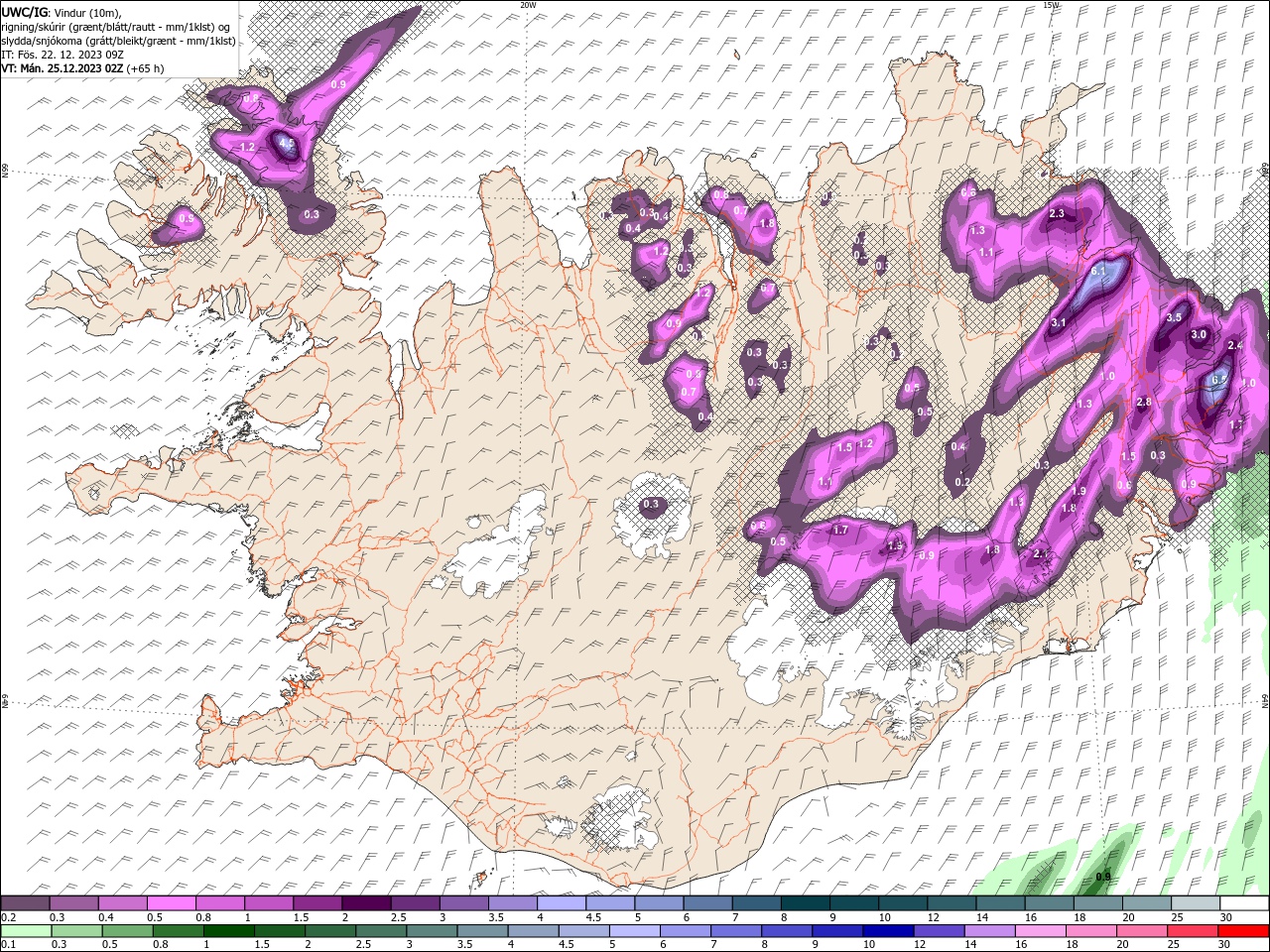Image resolution: width=1270 pixels, height=952 pixels.
Task: Click the '0.1' label on the rain scale
Action: point(8,945)
